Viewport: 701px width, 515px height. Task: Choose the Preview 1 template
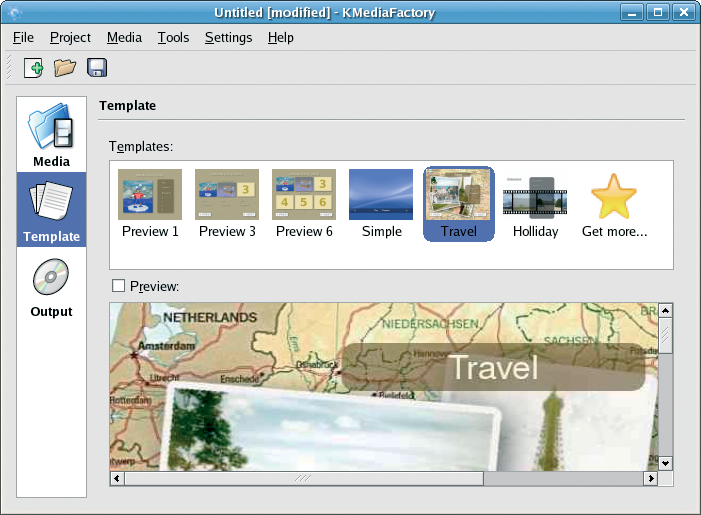click(x=150, y=204)
